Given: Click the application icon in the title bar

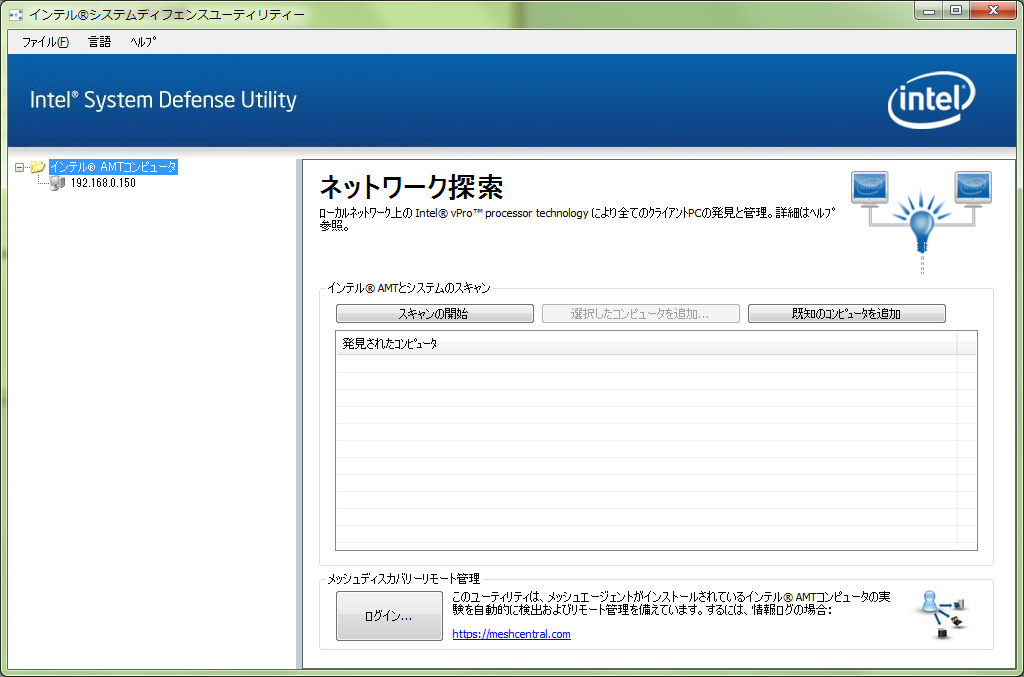Looking at the screenshot, I should [16, 14].
